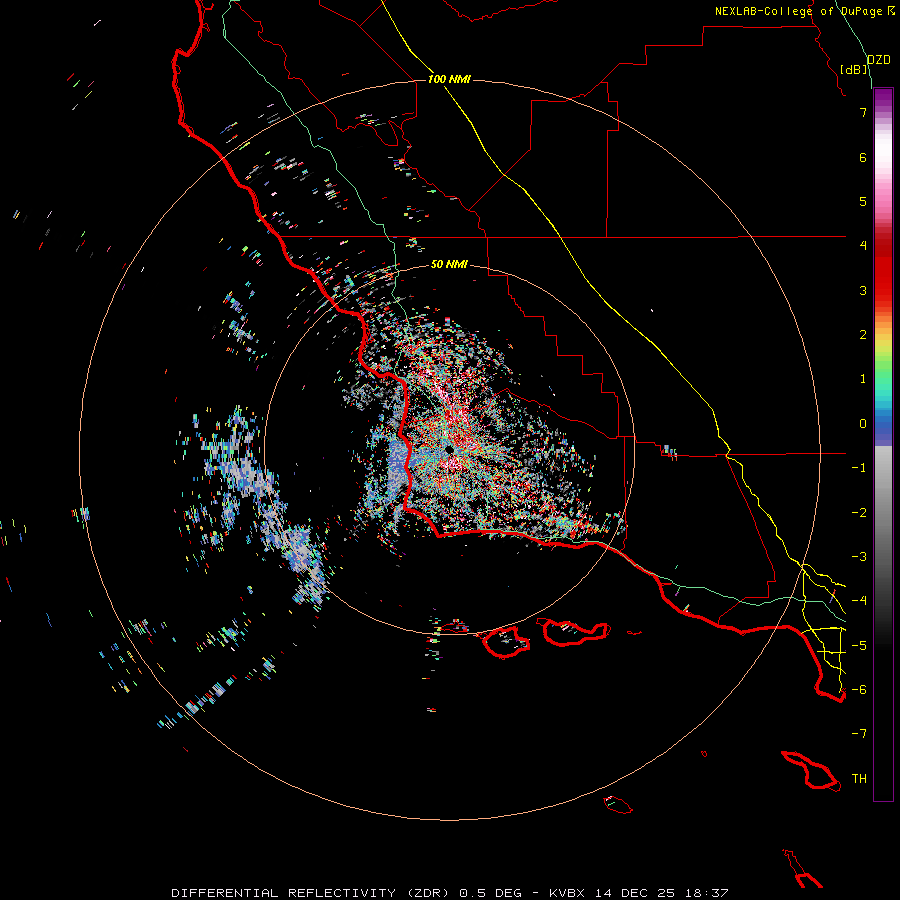Screen dimensions: 900x900
Task: Click the '14 DEC 25 18:37' timestamp
Action: coord(661,893)
